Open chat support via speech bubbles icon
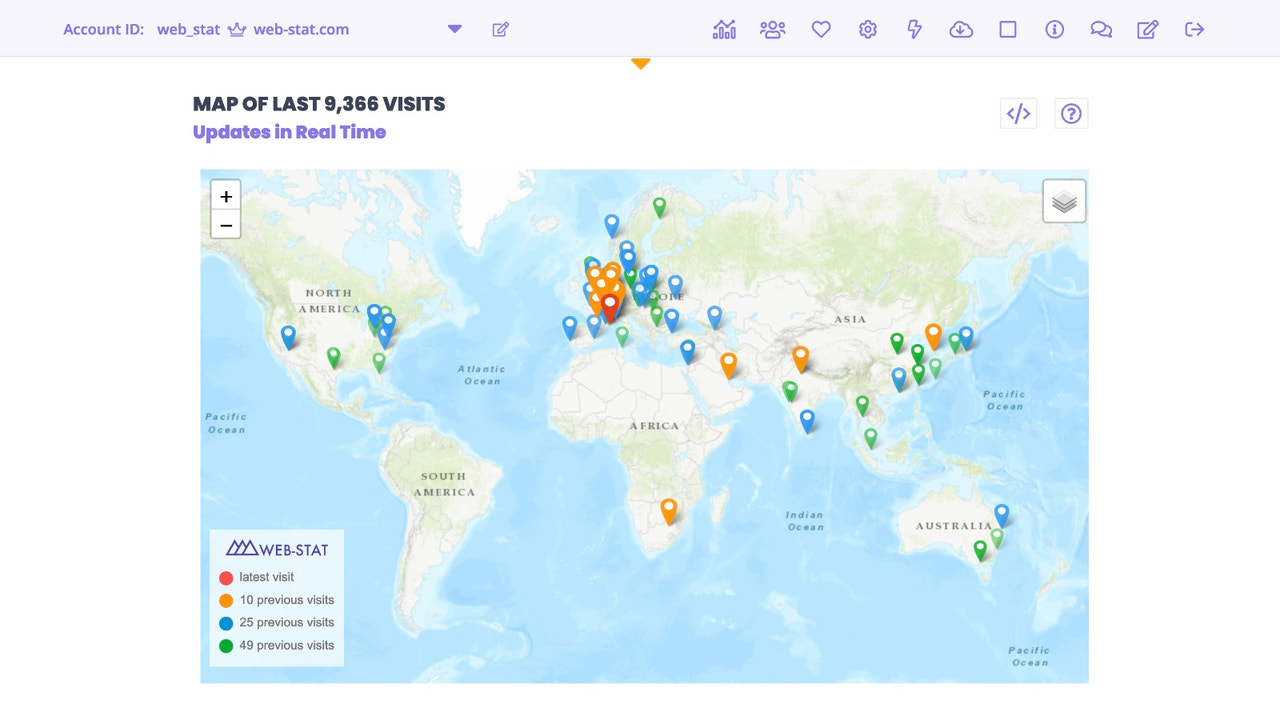This screenshot has height=720, width=1280. coord(1100,29)
